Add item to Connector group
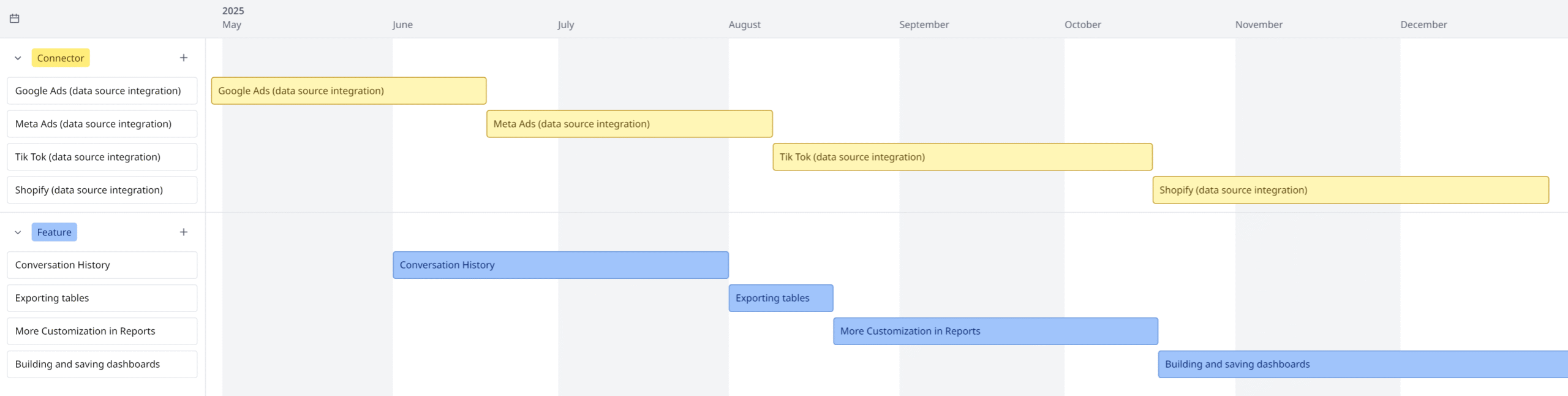This screenshot has height=396, width=1568. (183, 58)
